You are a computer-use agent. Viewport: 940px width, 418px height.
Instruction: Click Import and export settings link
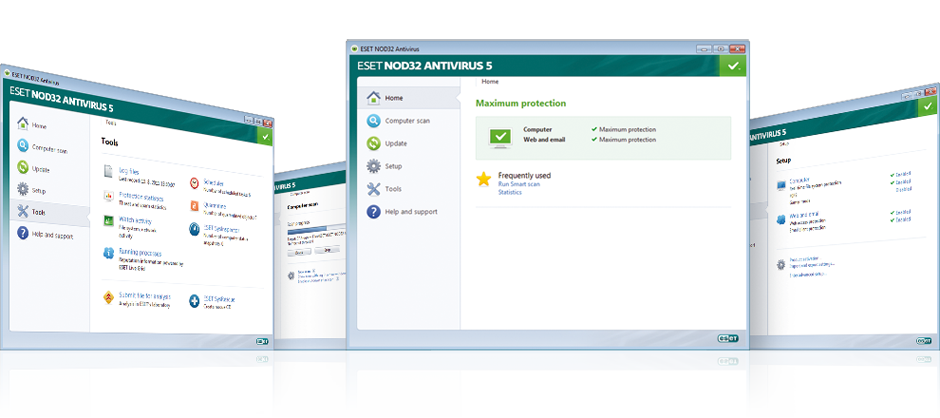(812, 264)
